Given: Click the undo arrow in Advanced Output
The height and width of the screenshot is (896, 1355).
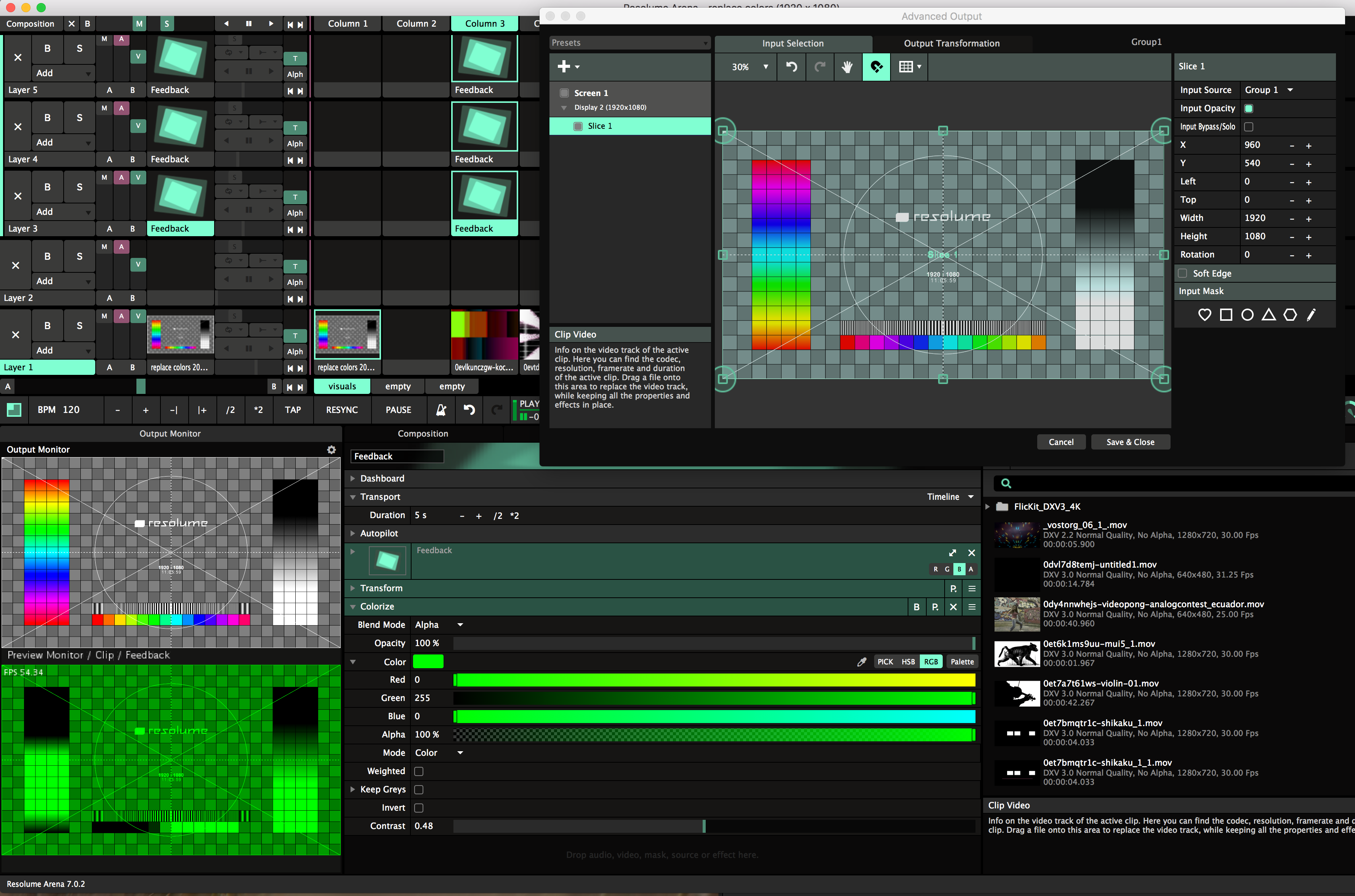Looking at the screenshot, I should point(791,67).
